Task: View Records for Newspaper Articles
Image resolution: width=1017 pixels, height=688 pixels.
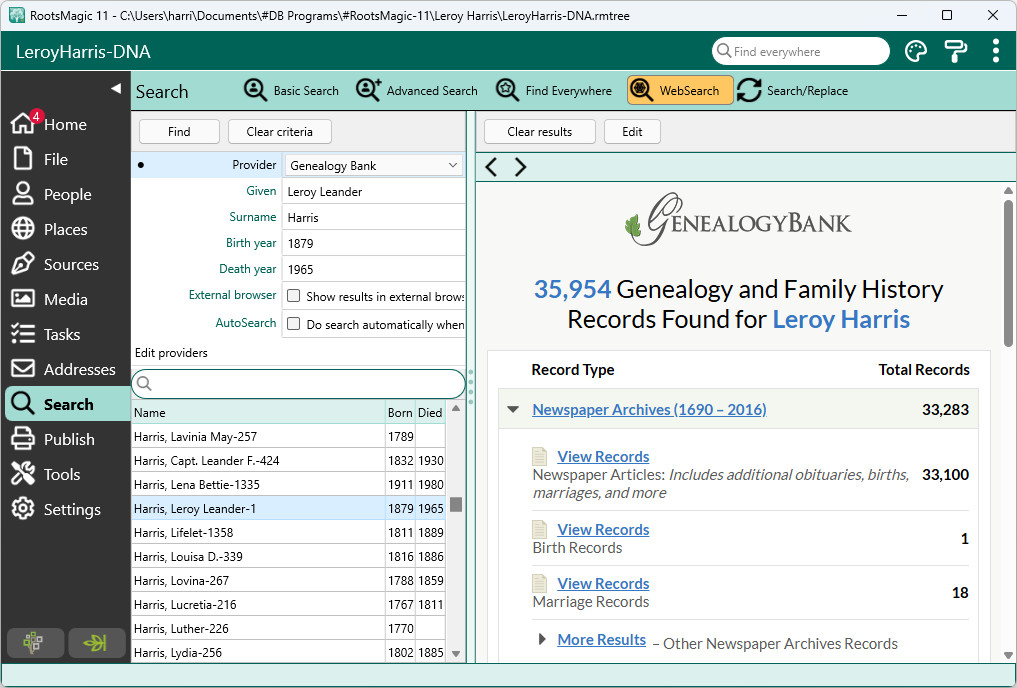Action: tap(603, 457)
